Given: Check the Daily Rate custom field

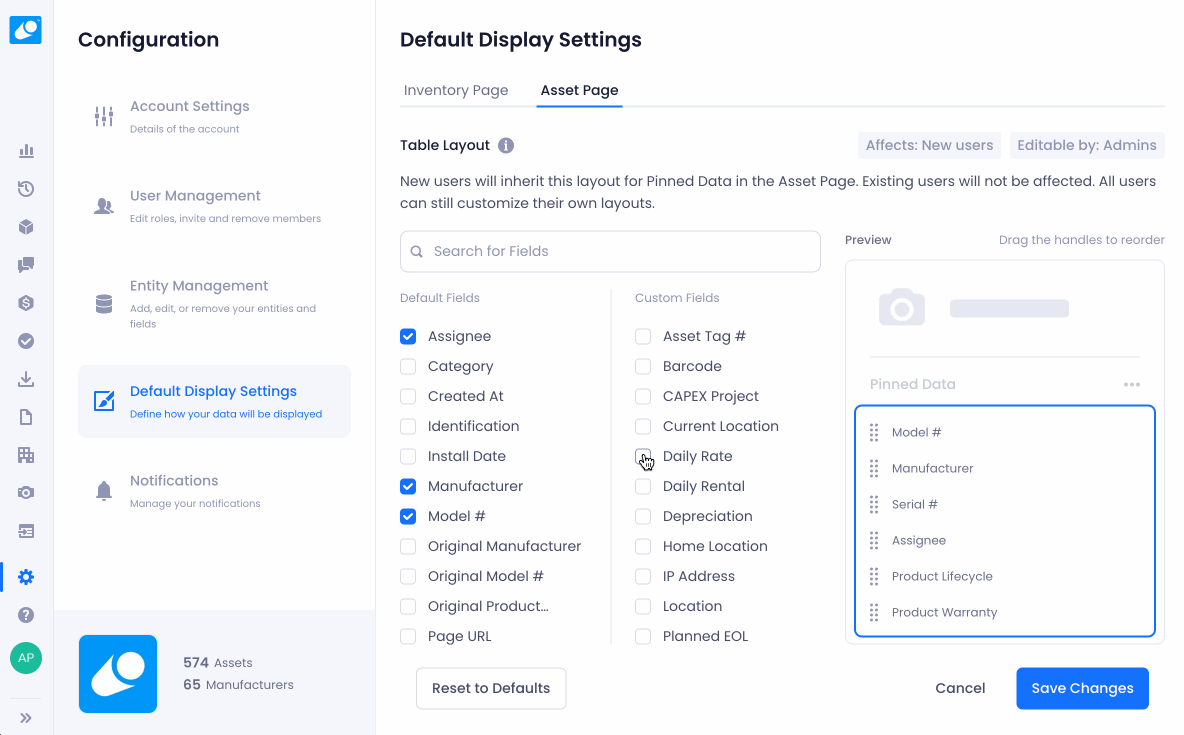Looking at the screenshot, I should pyautogui.click(x=643, y=456).
